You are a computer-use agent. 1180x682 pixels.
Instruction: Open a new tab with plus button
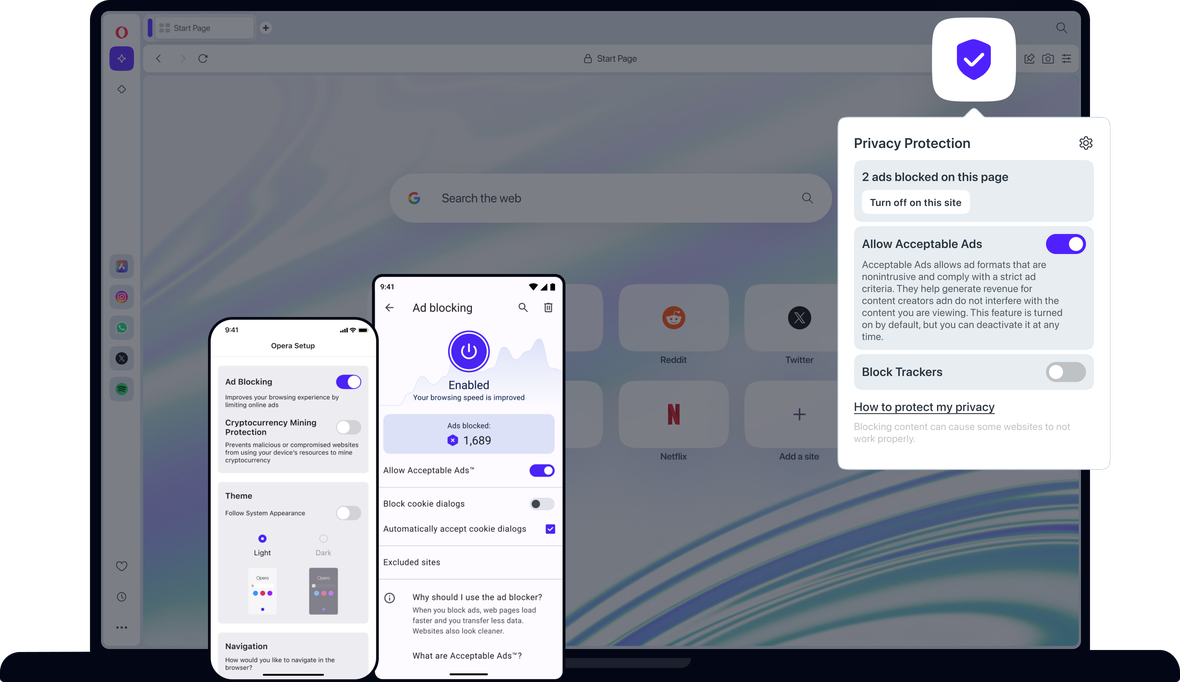(x=266, y=28)
